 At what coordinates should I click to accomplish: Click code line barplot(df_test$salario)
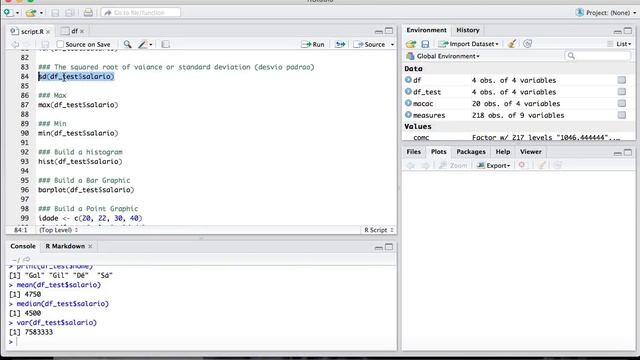86,190
